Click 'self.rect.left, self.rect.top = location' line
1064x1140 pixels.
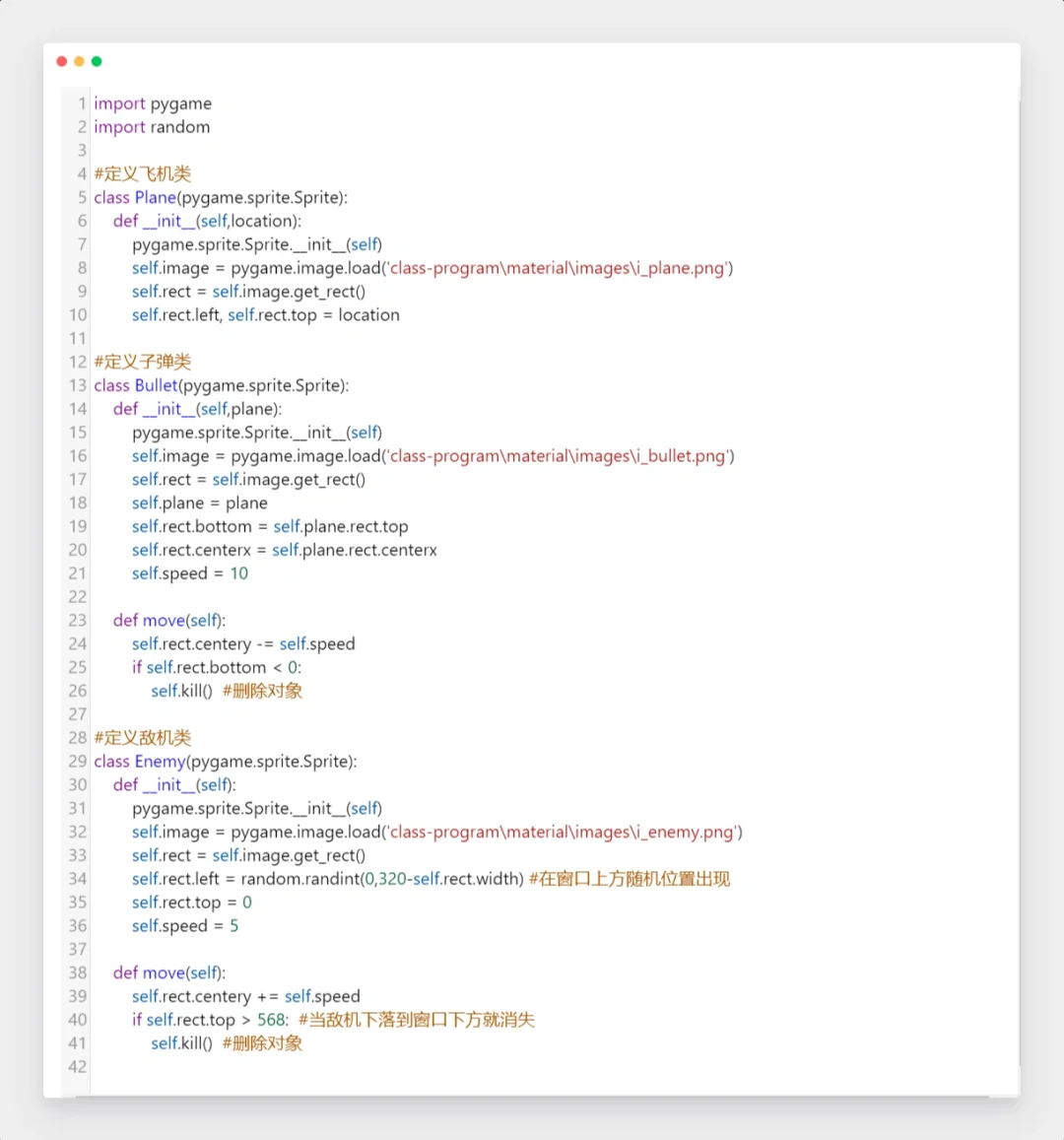(x=266, y=315)
